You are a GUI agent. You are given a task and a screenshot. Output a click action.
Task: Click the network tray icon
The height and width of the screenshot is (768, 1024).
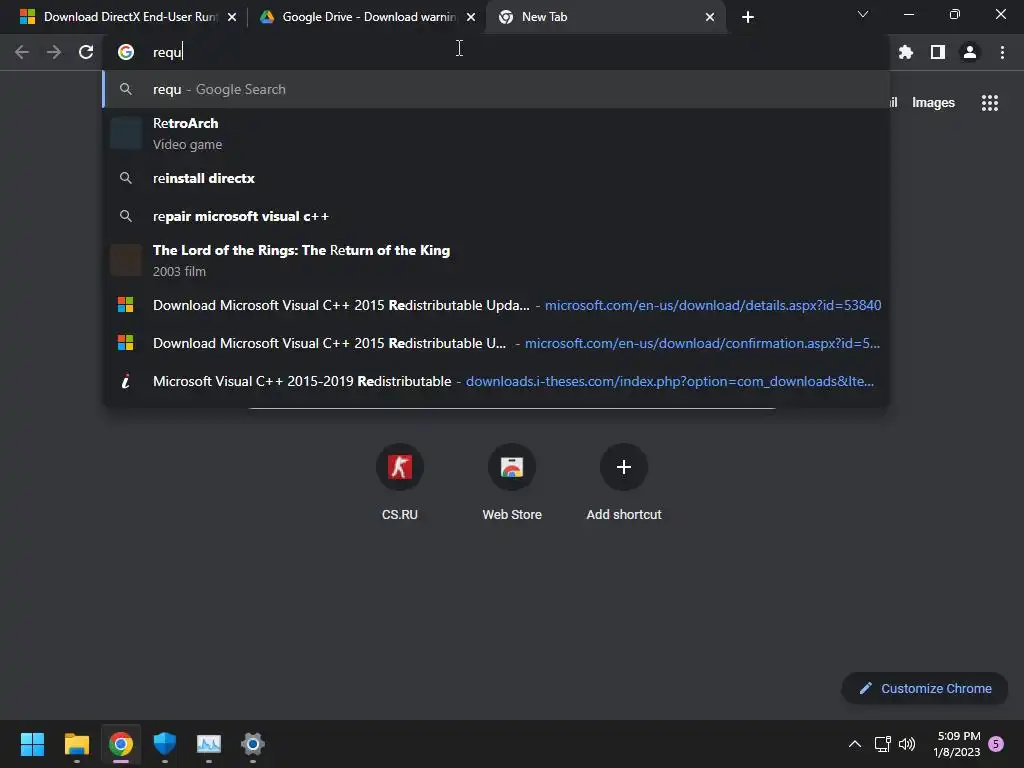(883, 744)
